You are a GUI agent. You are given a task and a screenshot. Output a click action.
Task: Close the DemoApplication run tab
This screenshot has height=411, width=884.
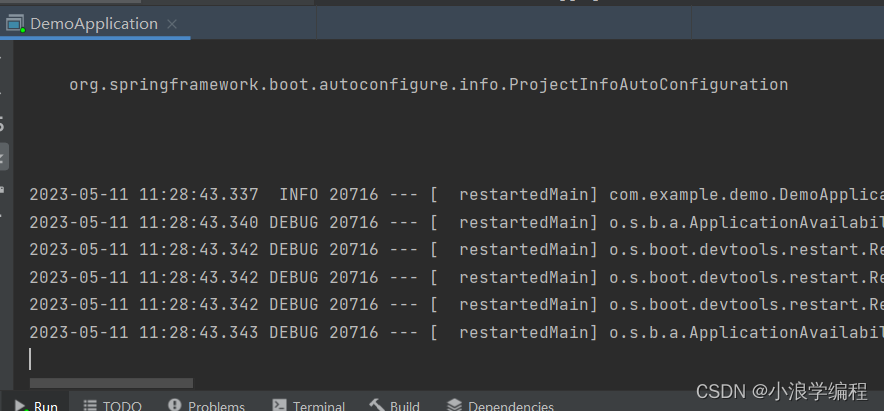[x=172, y=24]
